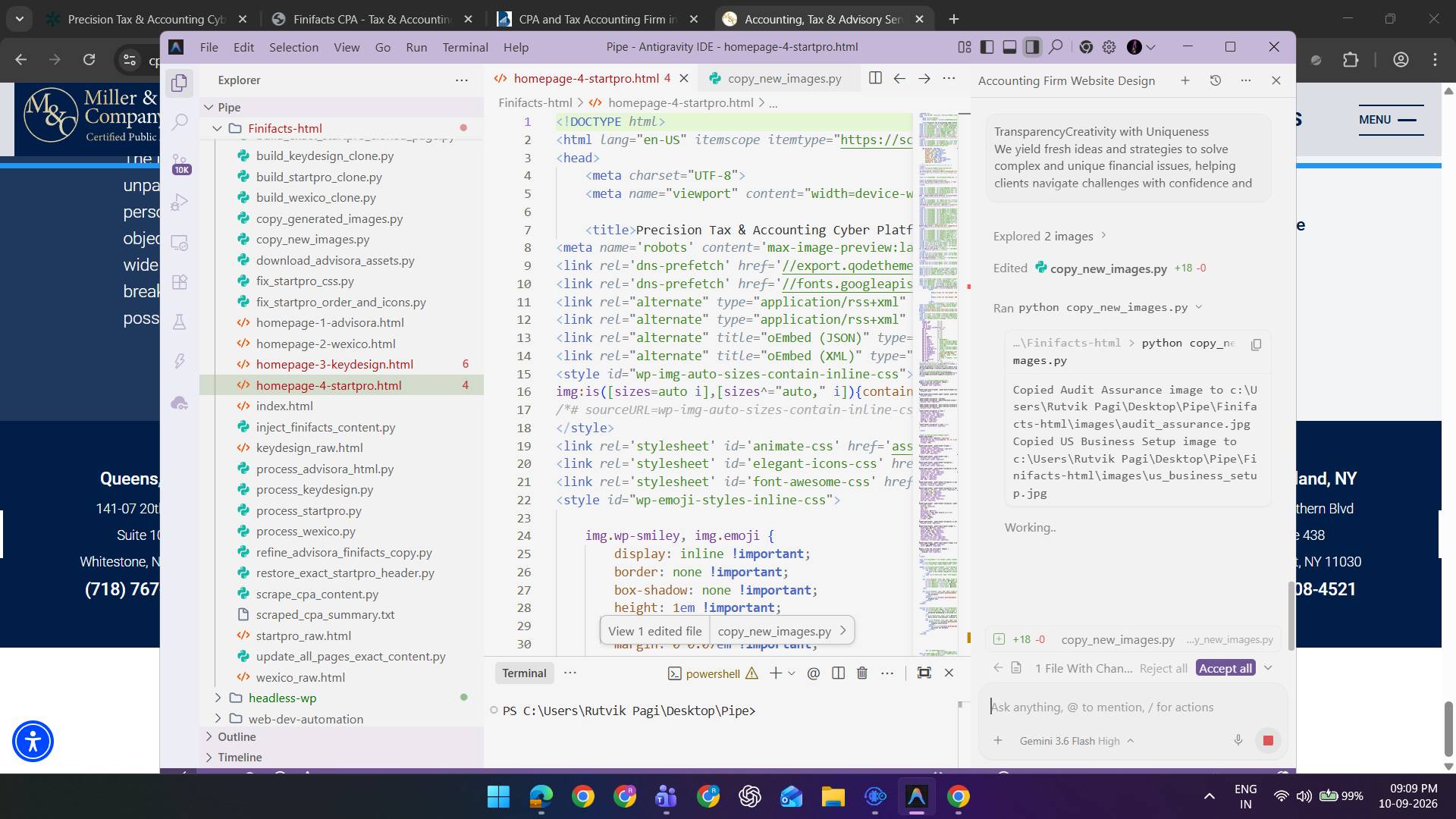Start a new chat with plus icon
The height and width of the screenshot is (819, 1456).
coord(1185,80)
